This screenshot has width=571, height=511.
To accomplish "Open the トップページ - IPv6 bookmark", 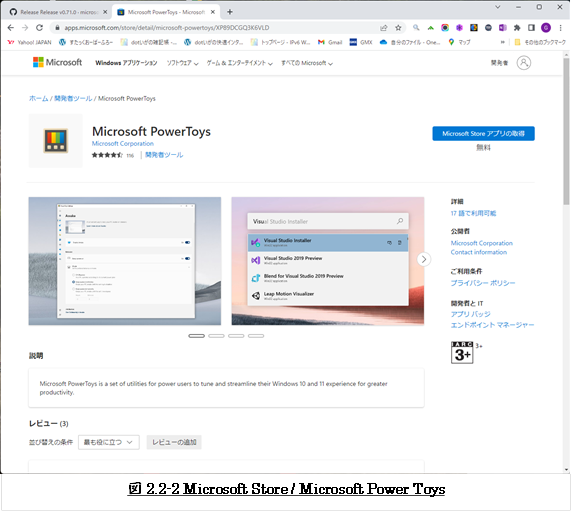I will pos(281,42).
